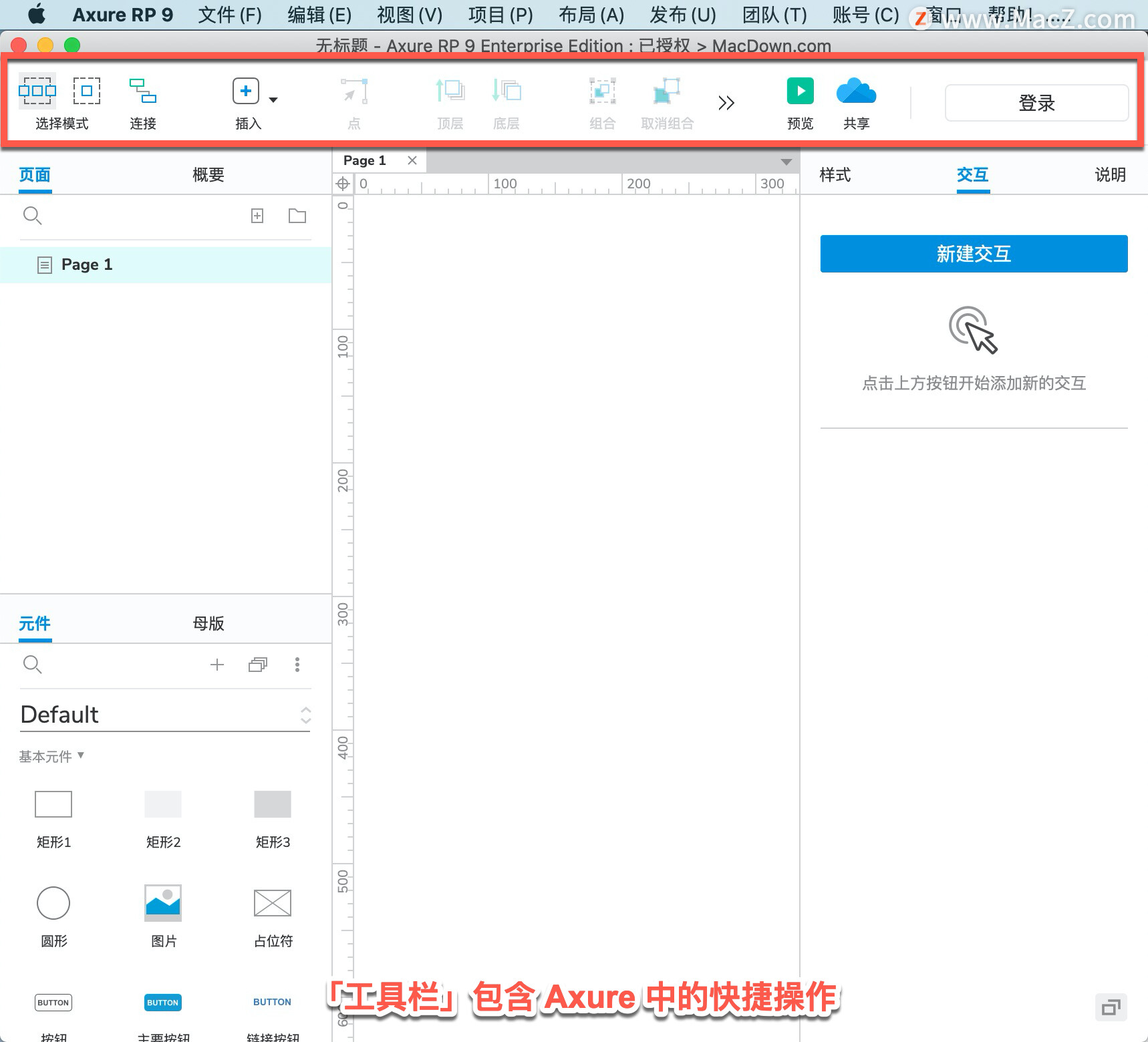This screenshot has height=1042, width=1148.
Task: Select the intersected selection mode icon
Action: (x=37, y=91)
